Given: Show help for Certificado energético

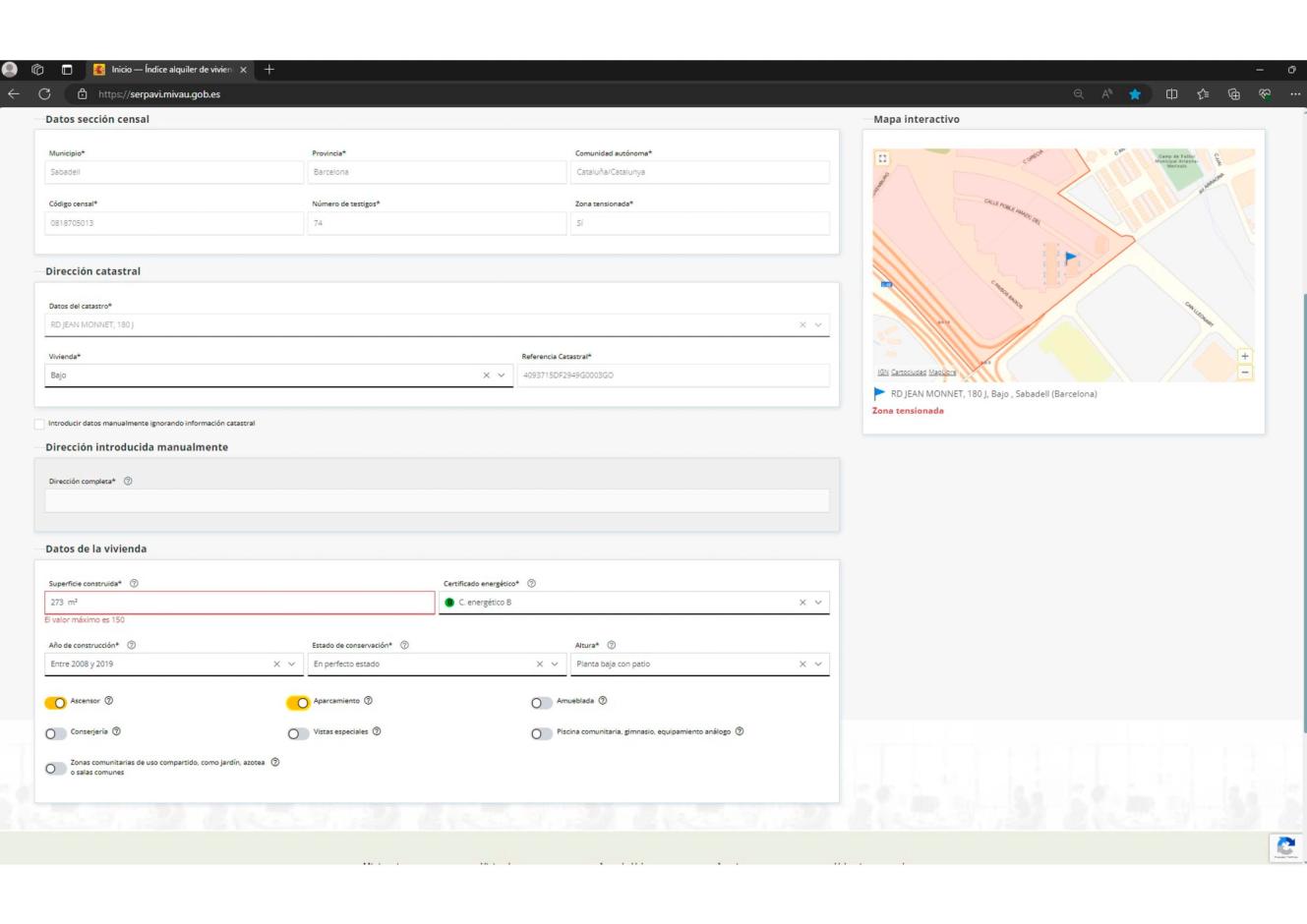Looking at the screenshot, I should (531, 584).
